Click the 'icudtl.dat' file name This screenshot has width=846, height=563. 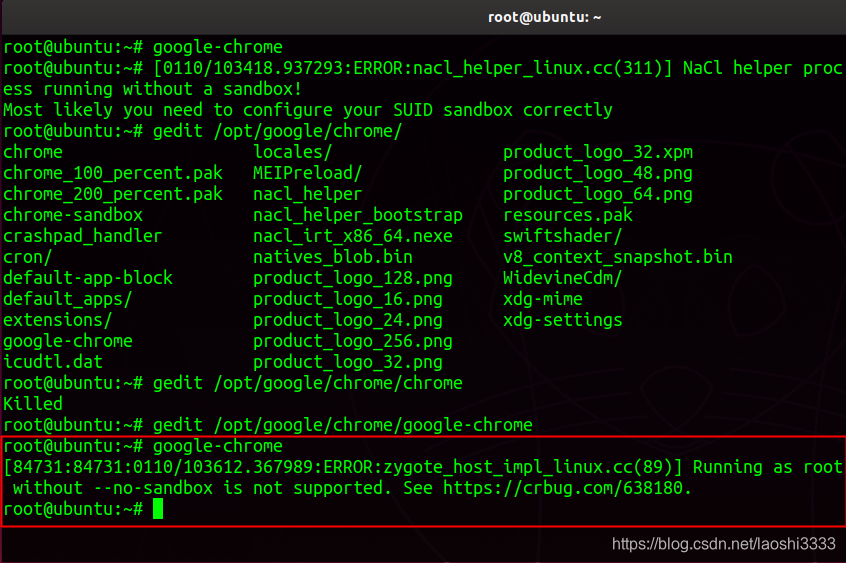53,362
